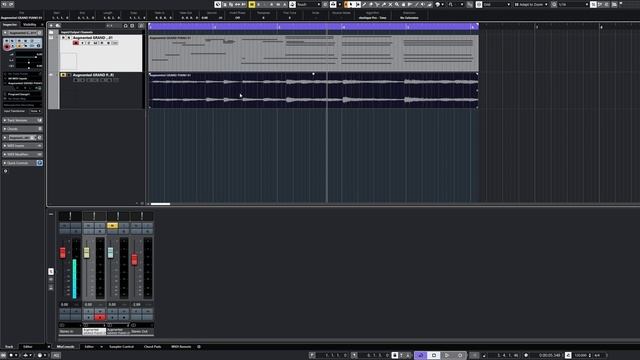640x360 pixels.
Task: Open the Touch automation mode dropdown
Action: point(309,4)
